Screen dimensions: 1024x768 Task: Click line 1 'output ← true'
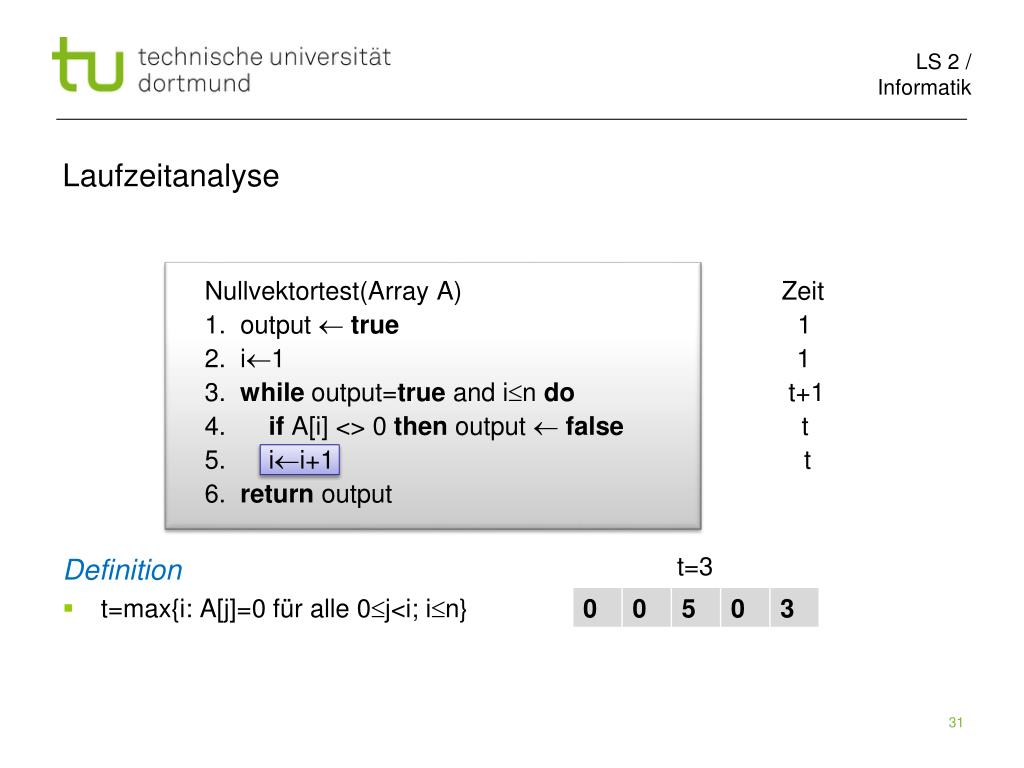pos(302,325)
